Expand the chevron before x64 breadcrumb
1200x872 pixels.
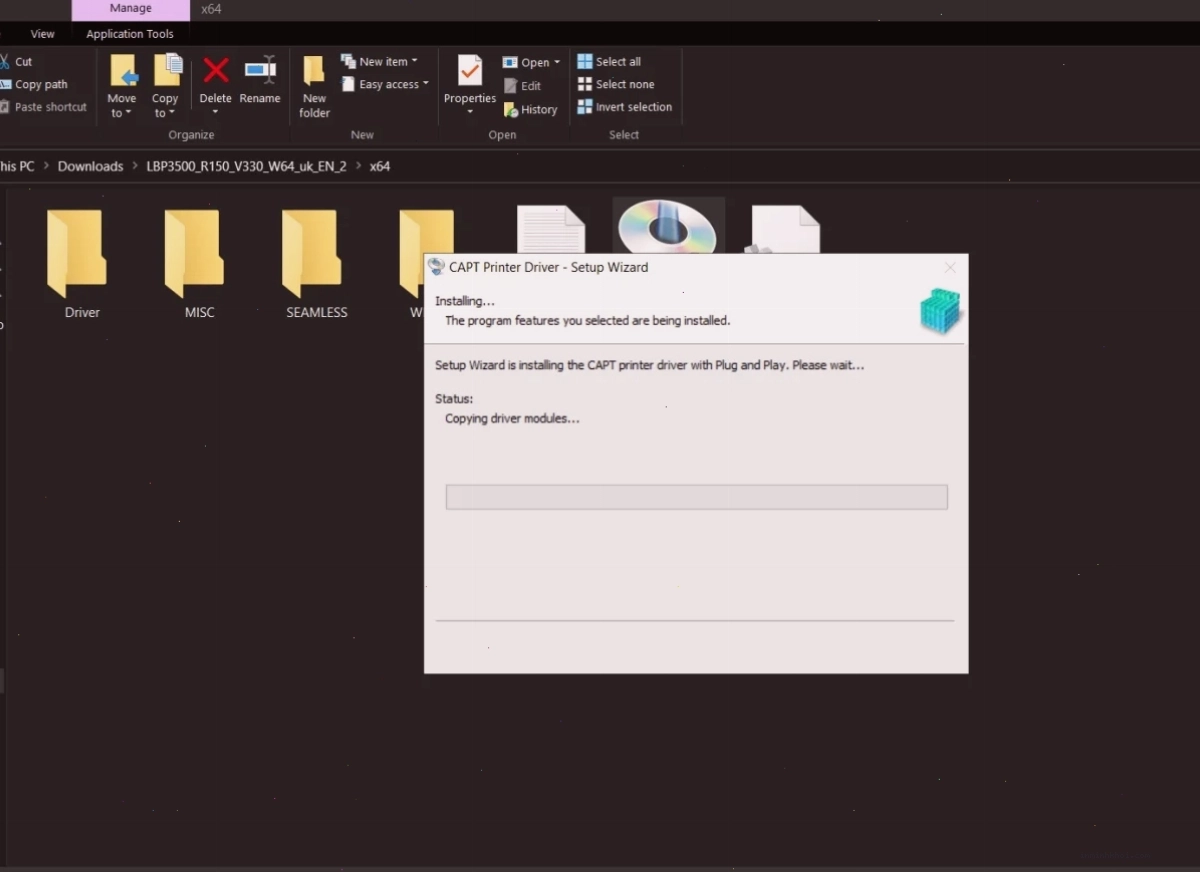tap(358, 166)
